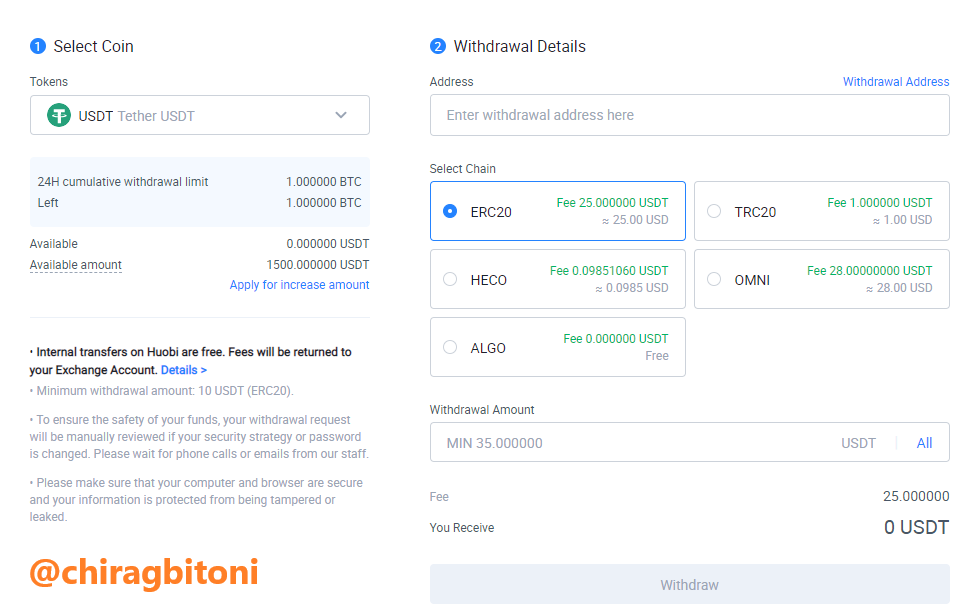Select the ALGO chain radio button

pyautogui.click(x=450, y=347)
